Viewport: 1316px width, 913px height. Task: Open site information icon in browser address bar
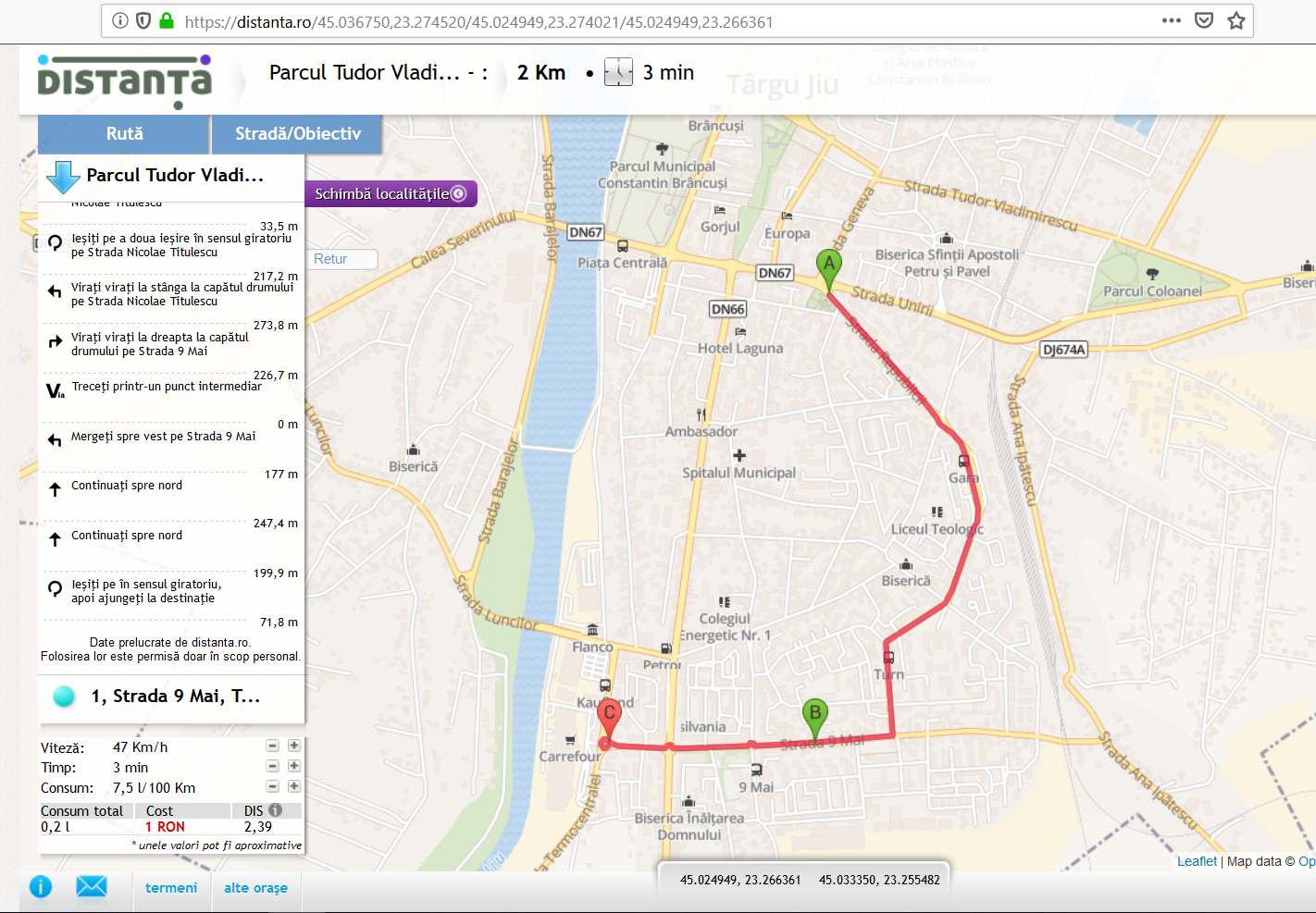(120, 20)
